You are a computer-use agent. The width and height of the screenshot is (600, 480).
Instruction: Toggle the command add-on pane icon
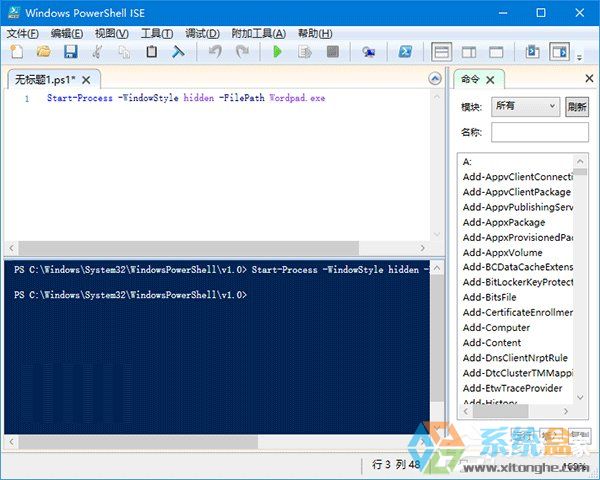[x=559, y=52]
